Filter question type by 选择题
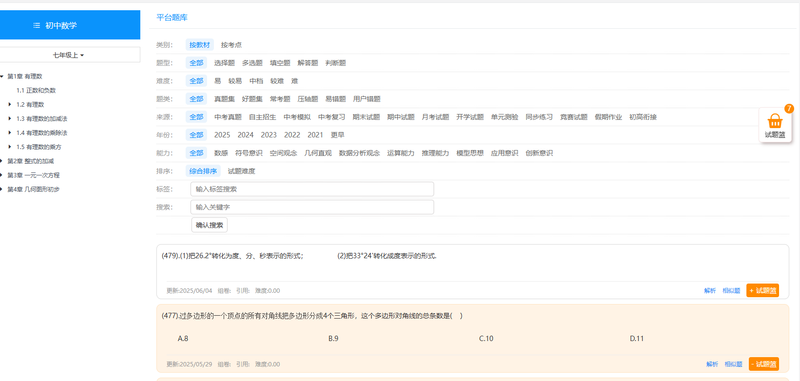 point(224,63)
